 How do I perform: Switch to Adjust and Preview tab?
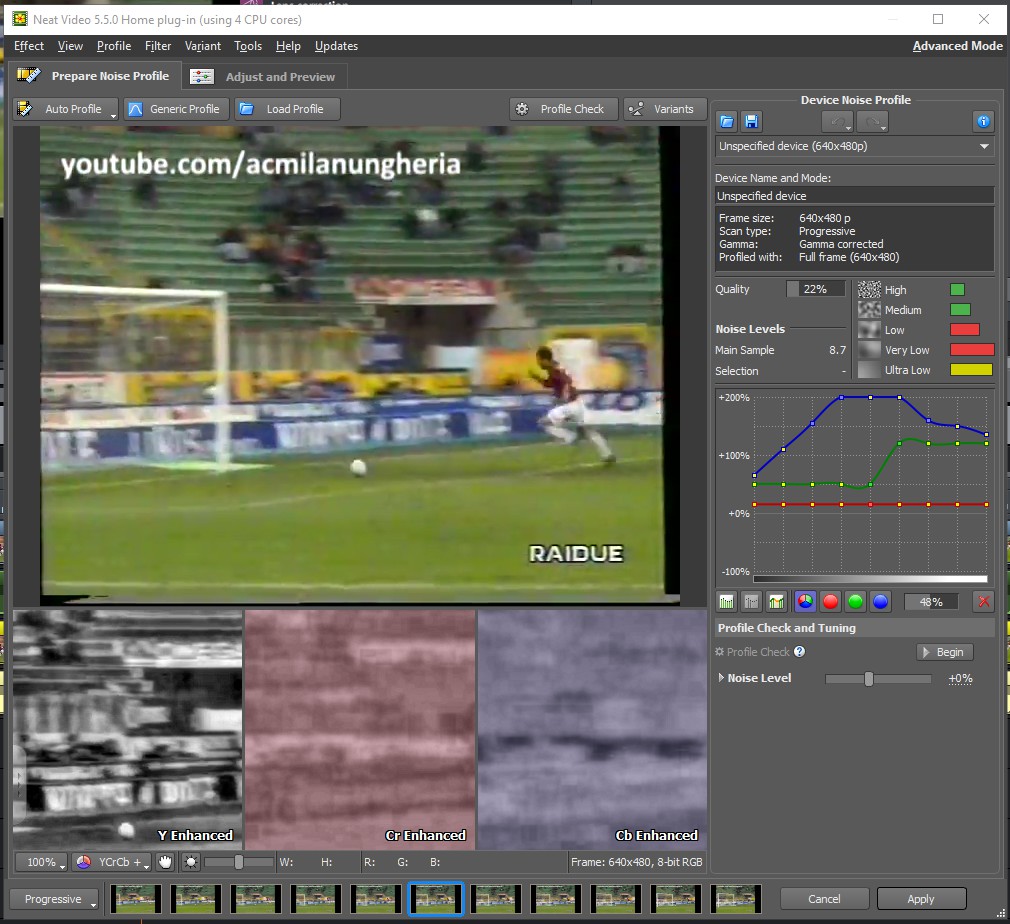pyautogui.click(x=266, y=77)
